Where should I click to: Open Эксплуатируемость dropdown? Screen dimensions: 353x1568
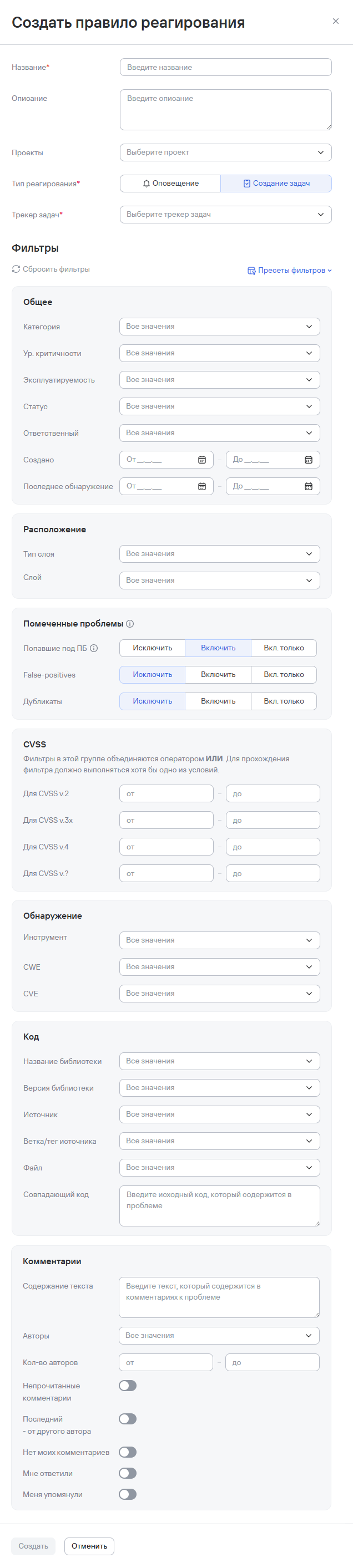coord(219,380)
